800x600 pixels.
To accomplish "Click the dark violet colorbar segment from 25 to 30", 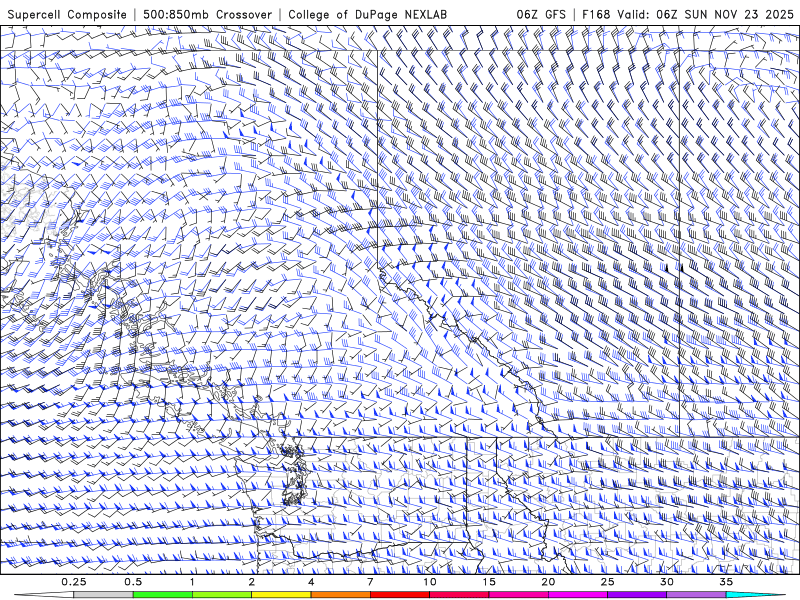I will pos(637,595).
